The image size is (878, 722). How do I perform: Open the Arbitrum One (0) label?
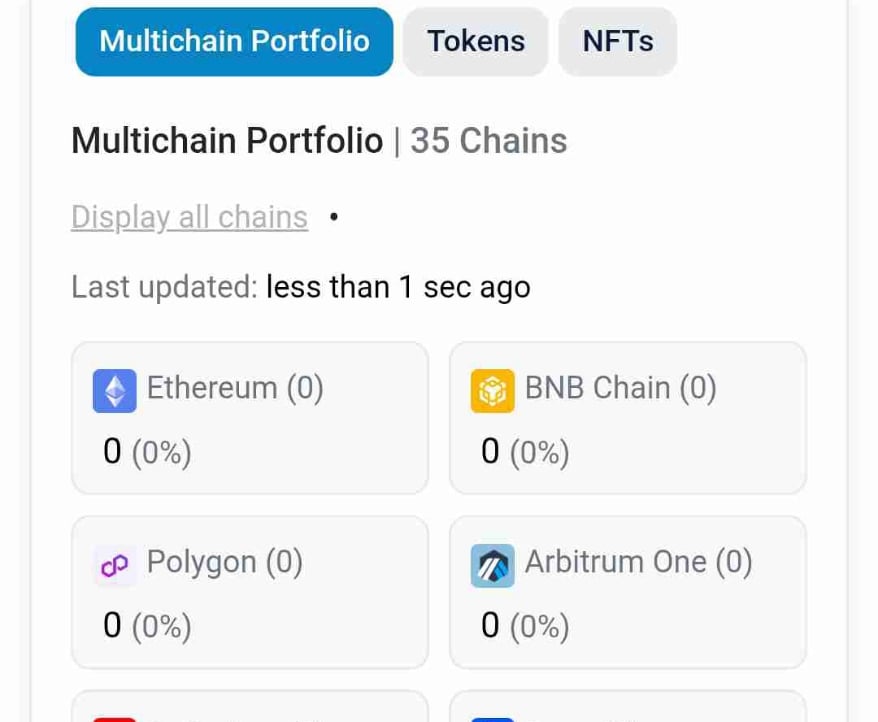pos(638,562)
